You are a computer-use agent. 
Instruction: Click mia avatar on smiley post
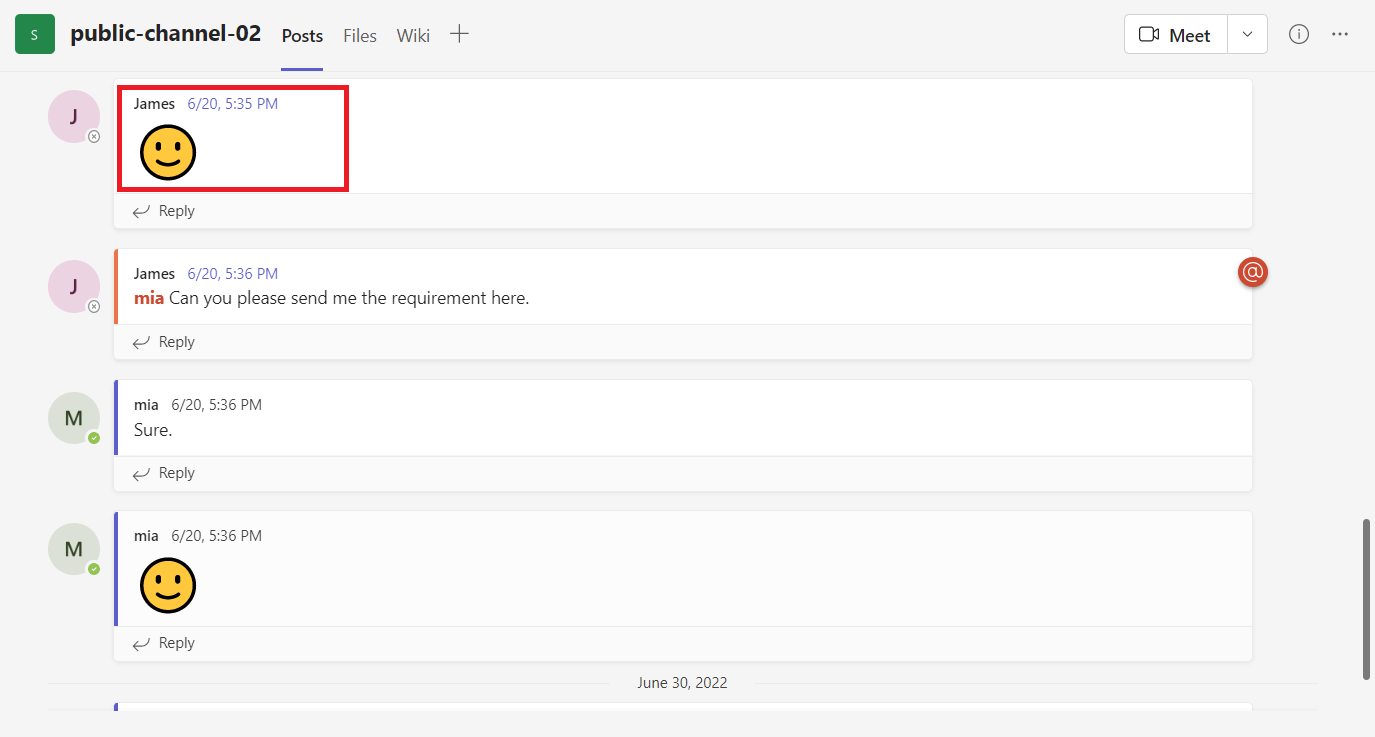click(74, 549)
